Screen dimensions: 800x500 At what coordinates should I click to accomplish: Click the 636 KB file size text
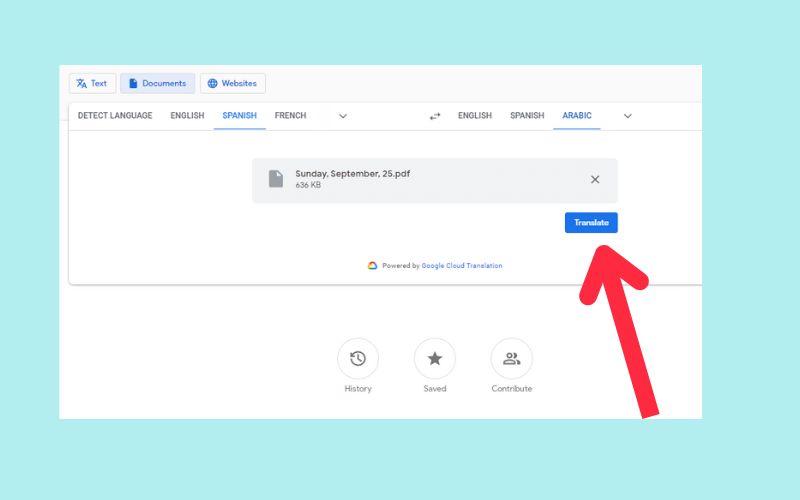pyautogui.click(x=308, y=185)
